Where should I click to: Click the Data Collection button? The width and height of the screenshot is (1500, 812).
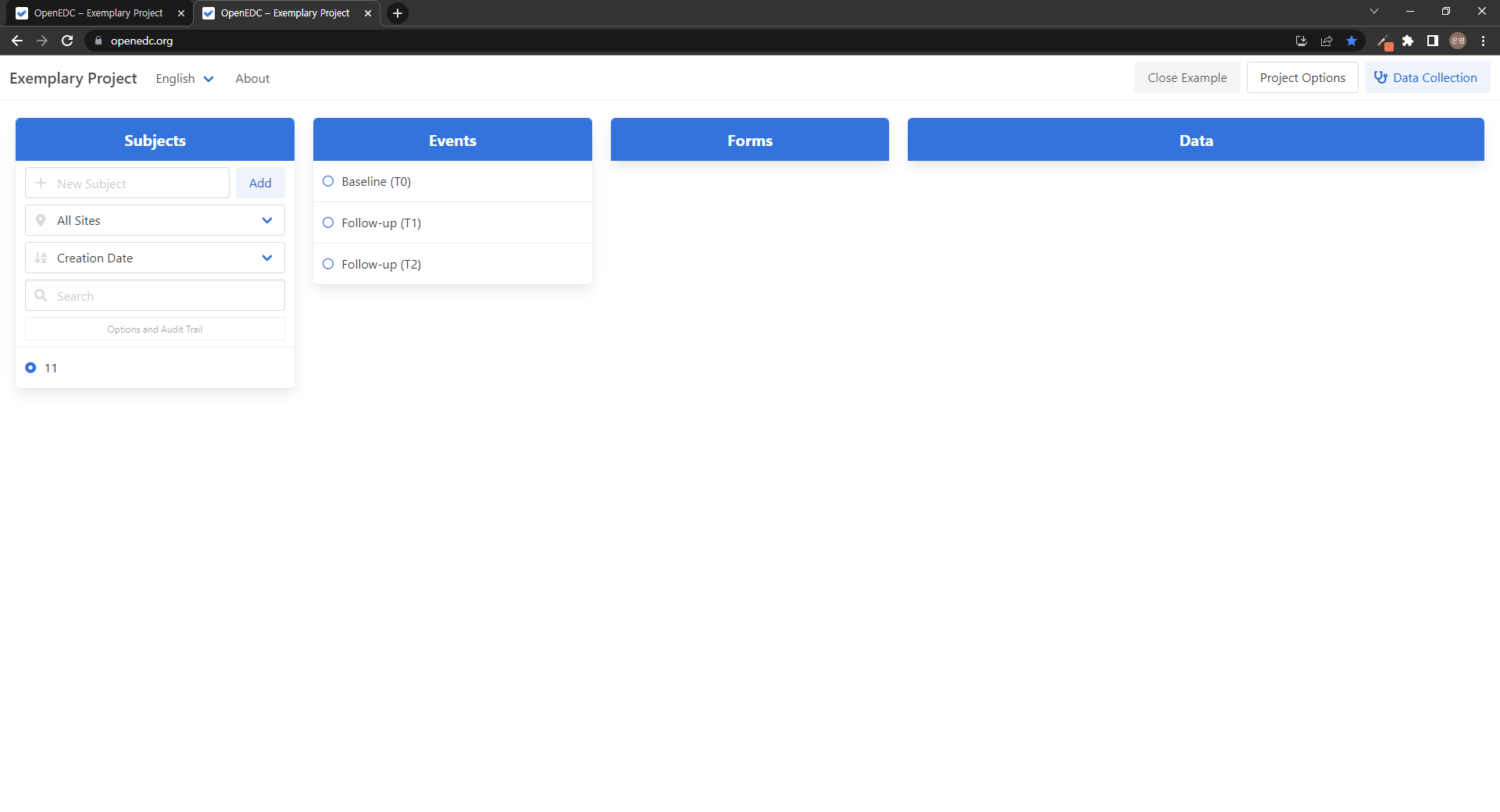[x=1427, y=77]
